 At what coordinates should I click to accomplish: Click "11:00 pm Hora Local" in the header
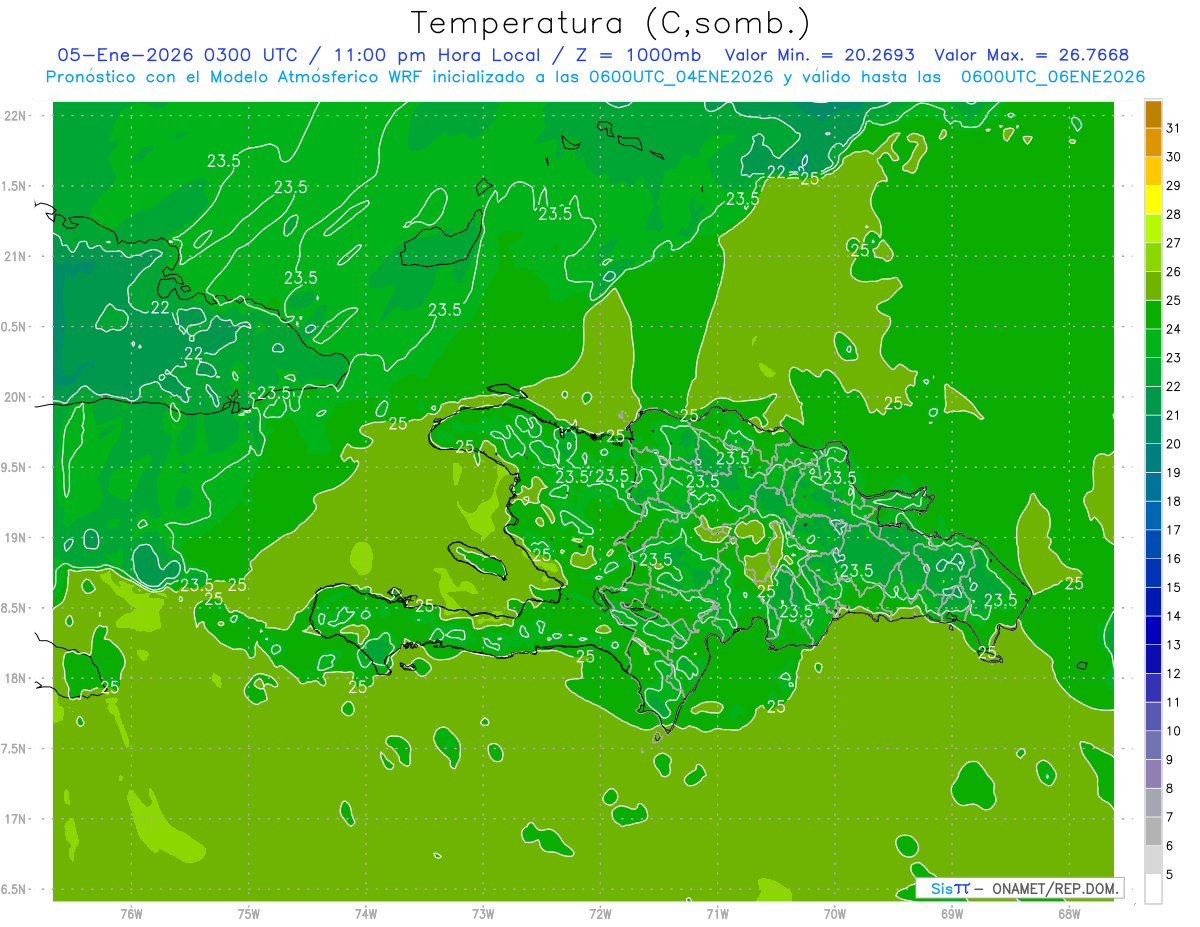(x=437, y=56)
